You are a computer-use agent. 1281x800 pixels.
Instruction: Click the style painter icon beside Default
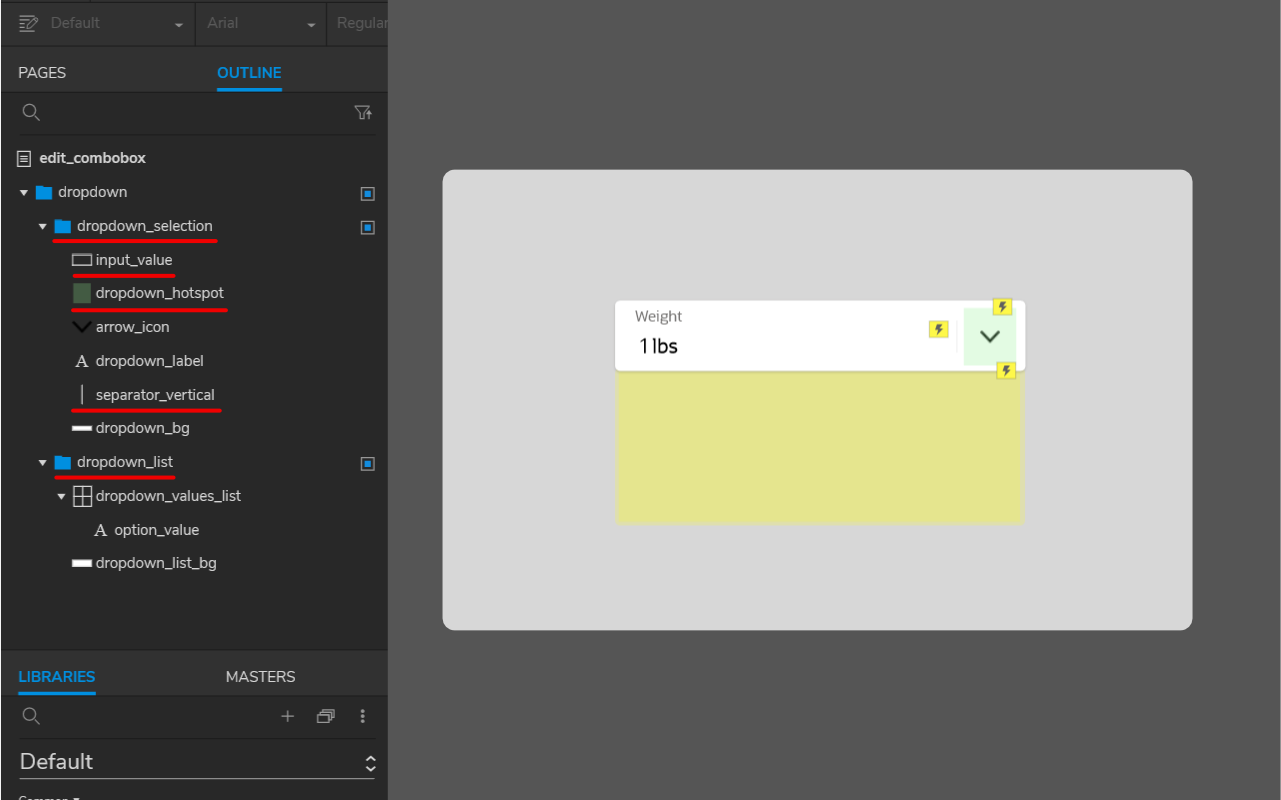click(x=28, y=22)
